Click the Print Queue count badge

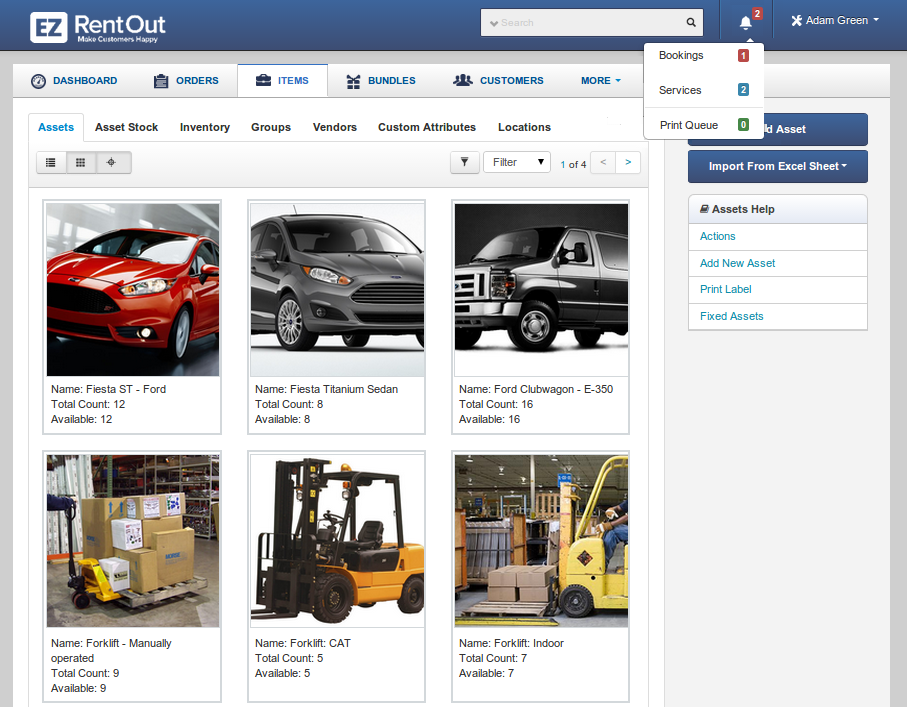(743, 124)
